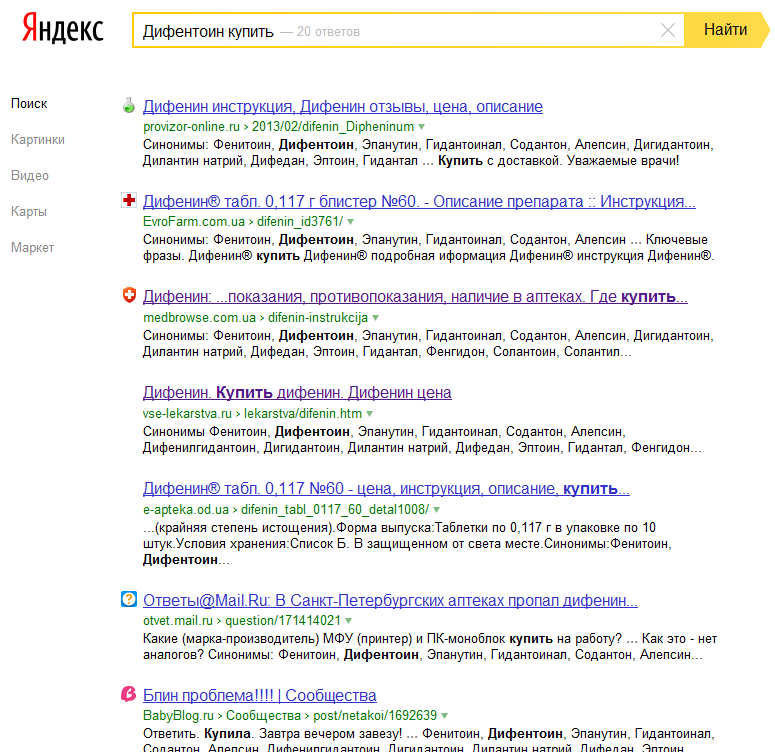Click the 2013/02/difenin_Dipheninum path link
775x752 pixels.
click(333, 127)
